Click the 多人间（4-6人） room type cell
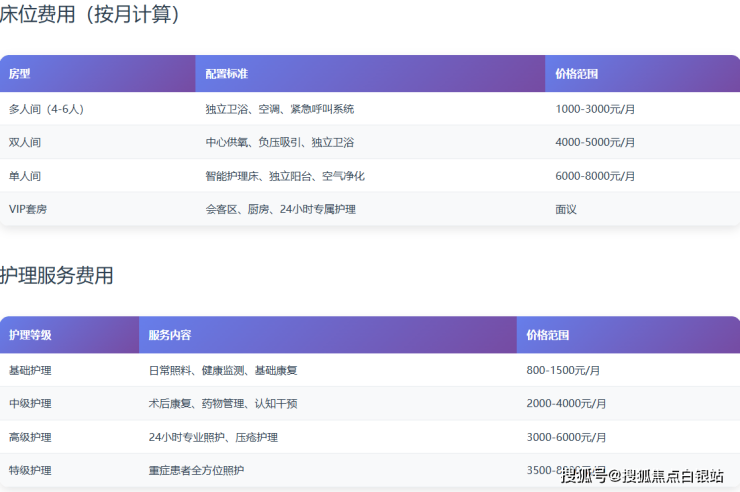Viewport: 740px width, 492px height. 46,109
